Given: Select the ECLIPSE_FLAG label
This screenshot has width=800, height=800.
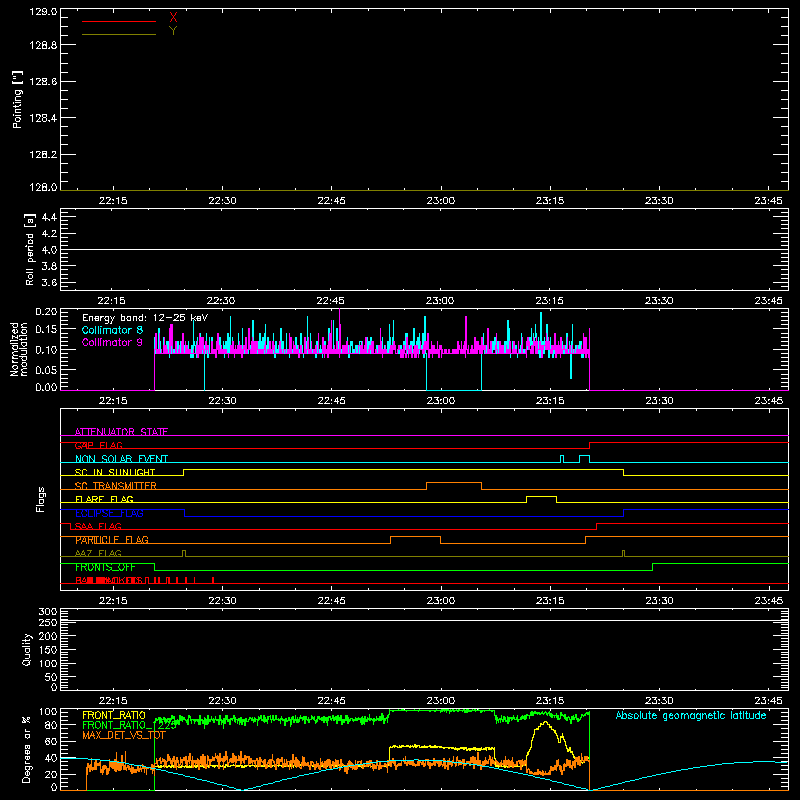Looking at the screenshot, I should (x=109, y=513).
